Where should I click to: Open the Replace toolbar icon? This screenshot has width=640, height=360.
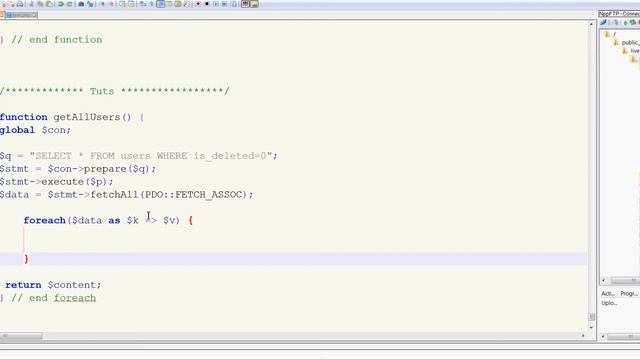click(x=90, y=4)
